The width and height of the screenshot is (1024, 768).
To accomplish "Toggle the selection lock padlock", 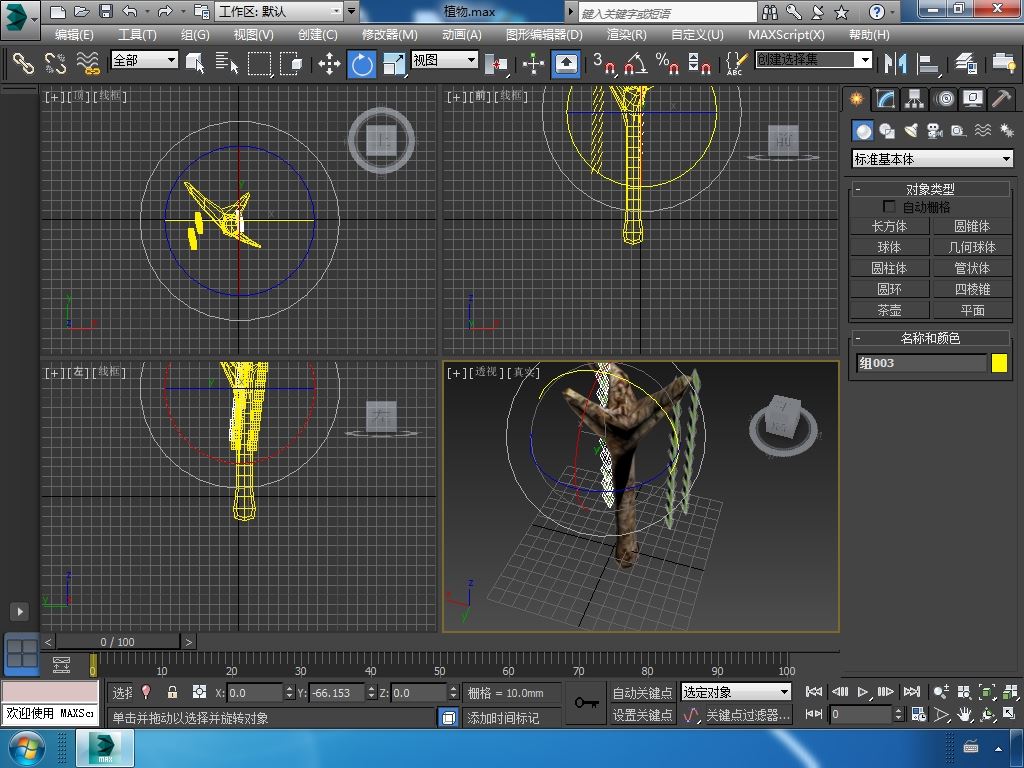I will [172, 692].
